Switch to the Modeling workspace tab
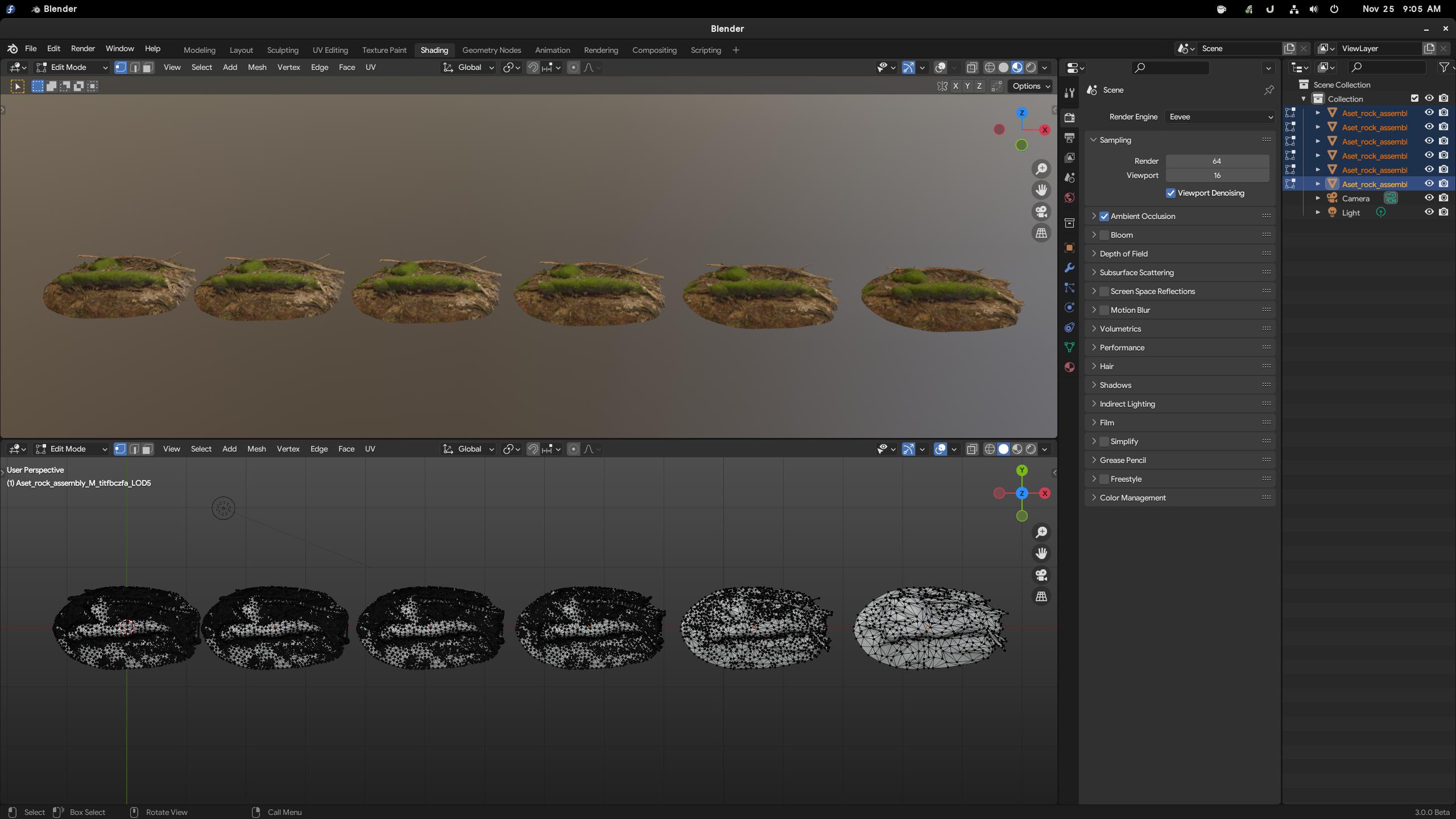The width and height of the screenshot is (1456, 819). click(x=200, y=50)
